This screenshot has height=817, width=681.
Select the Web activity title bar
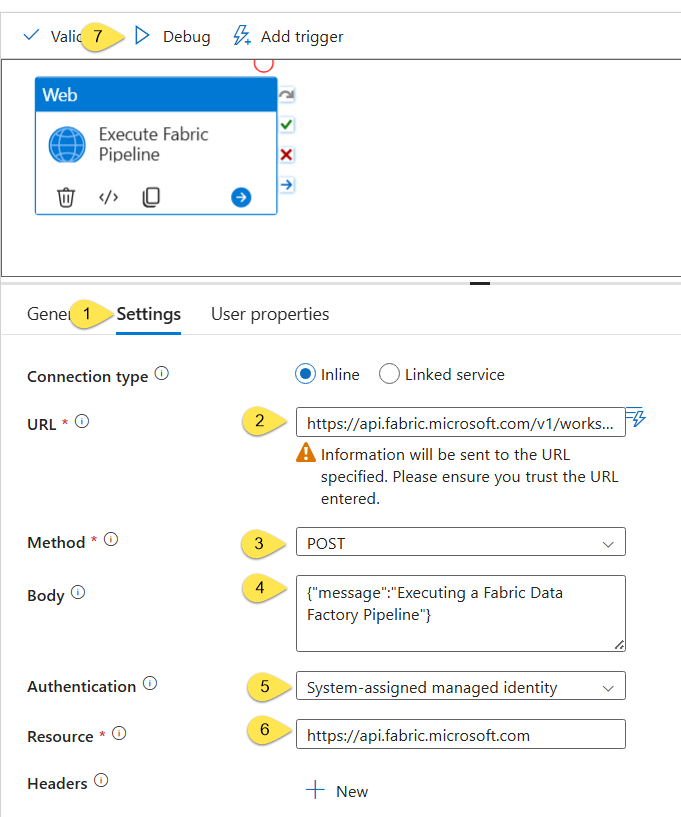(x=156, y=95)
